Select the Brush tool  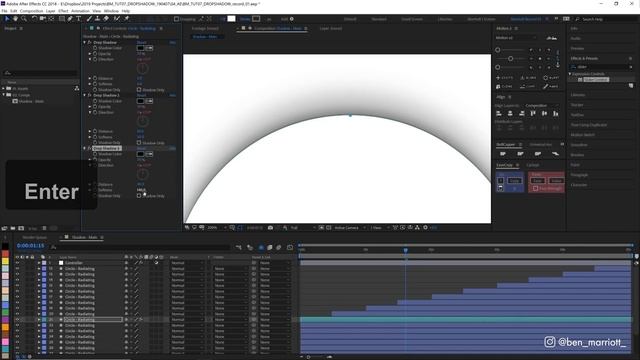click(x=89, y=19)
